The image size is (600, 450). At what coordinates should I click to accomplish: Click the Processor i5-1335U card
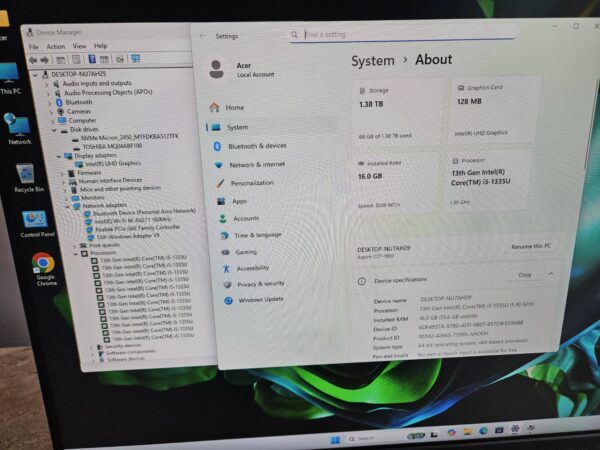coord(490,181)
